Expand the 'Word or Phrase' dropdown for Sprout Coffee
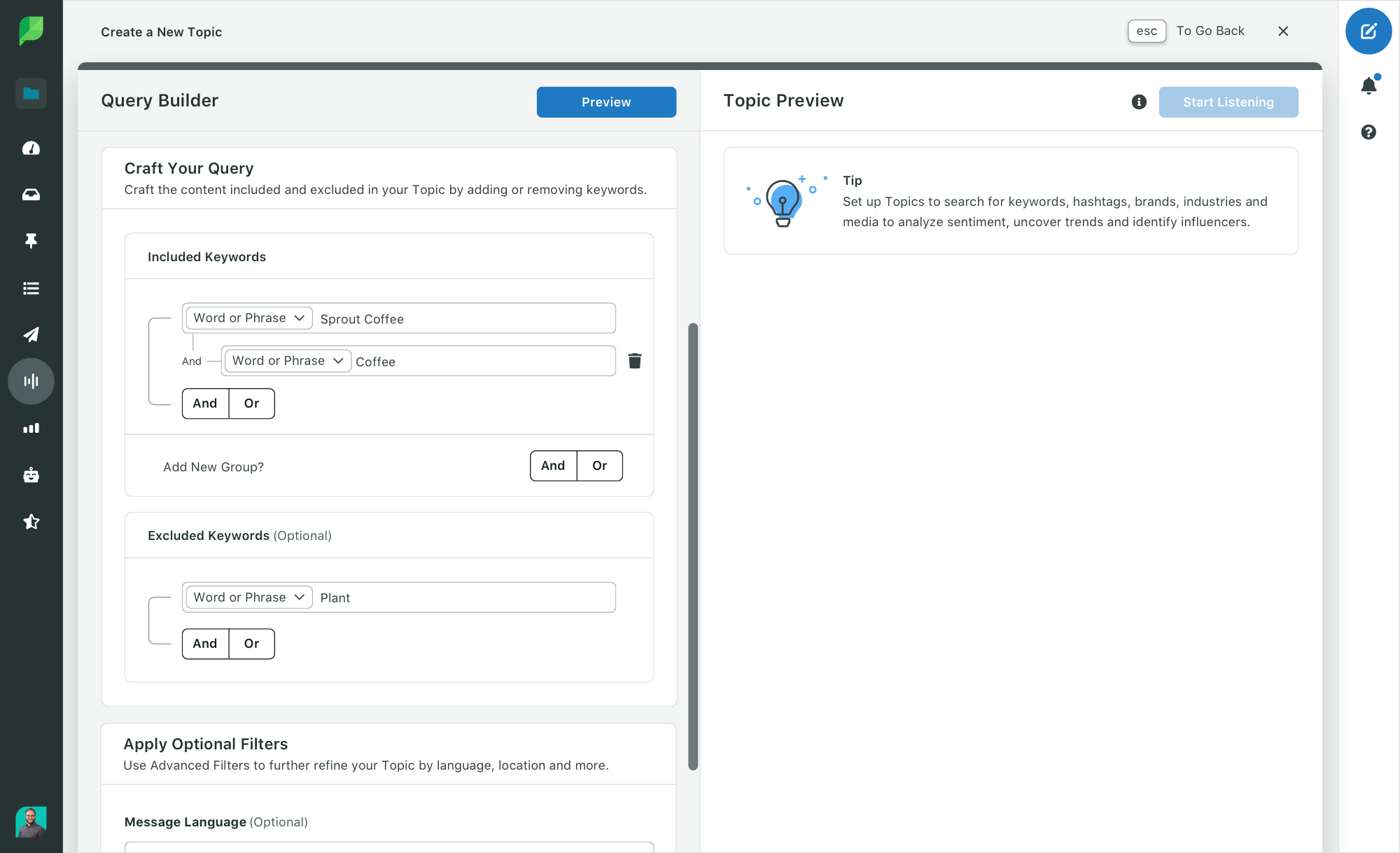Image resolution: width=1400 pixels, height=853 pixels. pyautogui.click(x=247, y=317)
